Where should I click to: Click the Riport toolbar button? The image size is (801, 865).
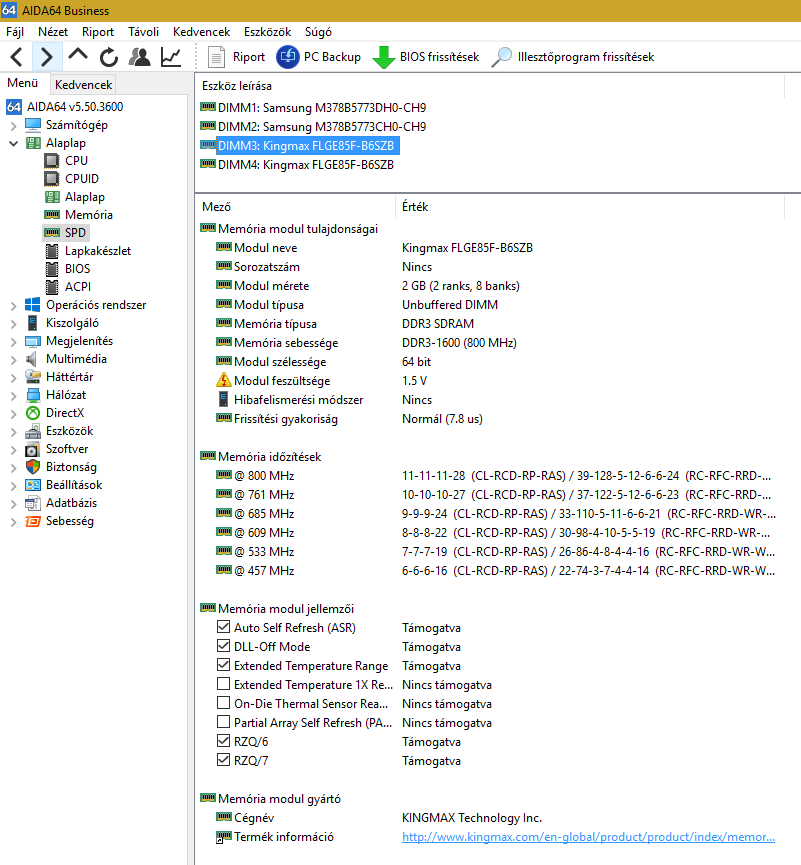click(236, 57)
